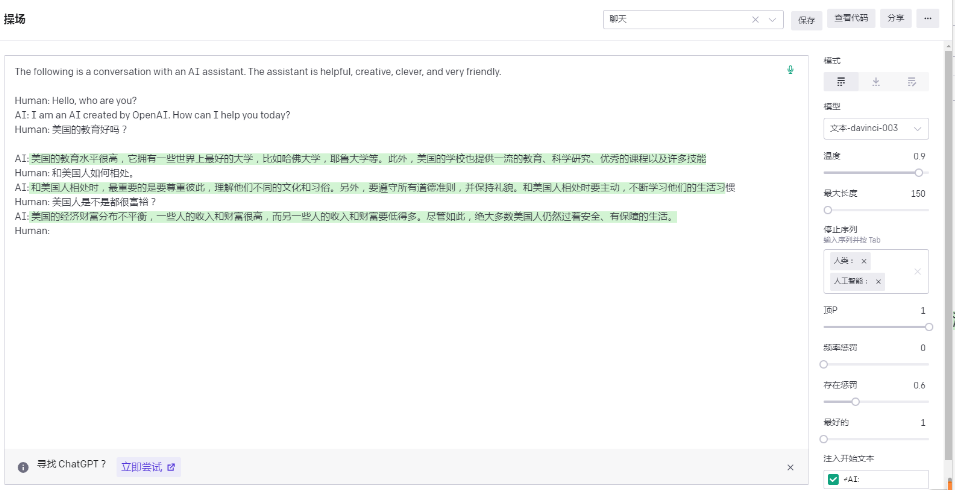
Task: Click the 'The following is a conversation' prompt line
Action: tap(258, 72)
